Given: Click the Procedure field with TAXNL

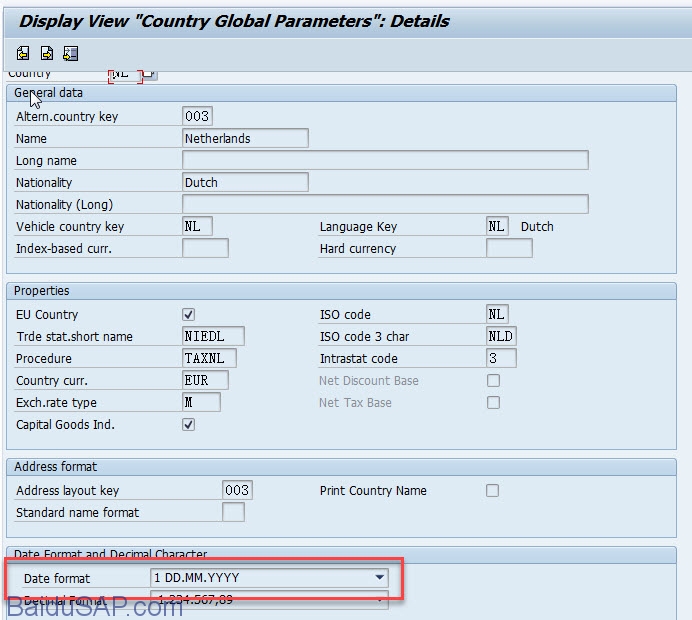Looking at the screenshot, I should 213,359.
